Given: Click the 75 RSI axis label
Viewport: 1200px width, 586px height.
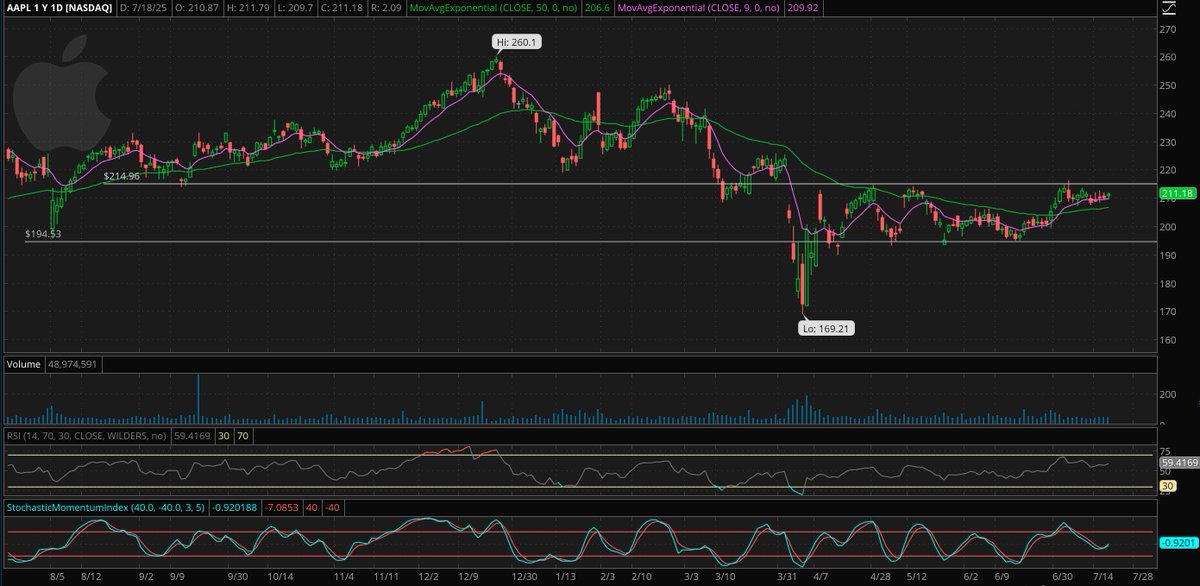Looking at the screenshot, I should coord(1164,452).
